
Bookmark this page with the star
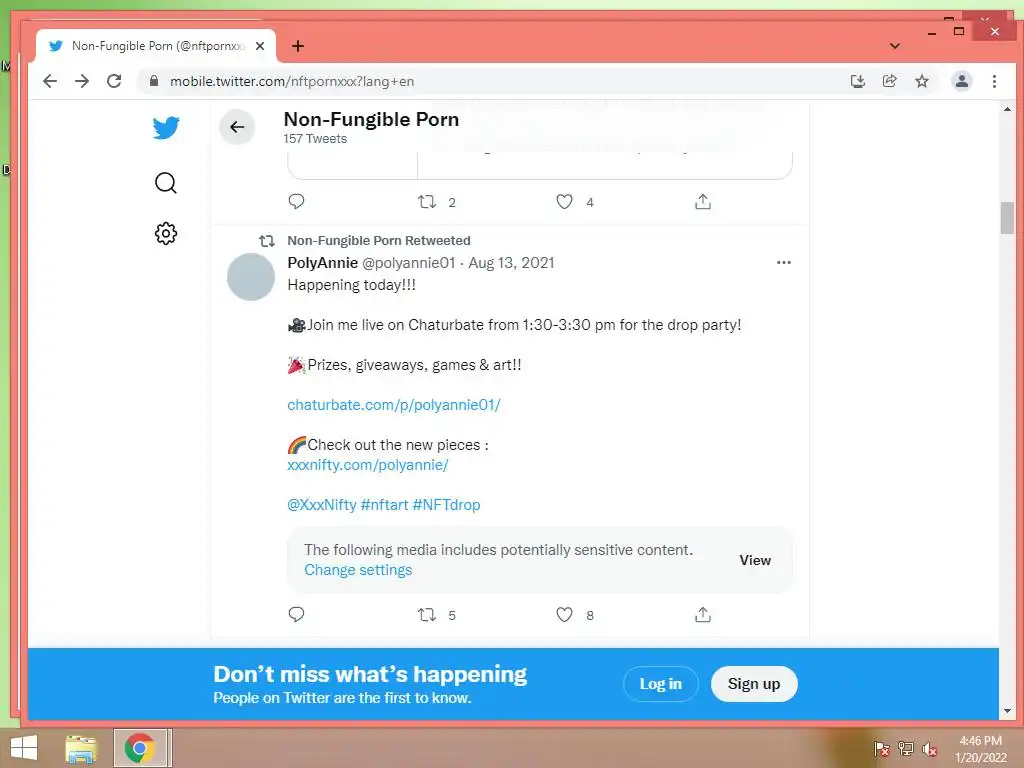click(x=921, y=81)
